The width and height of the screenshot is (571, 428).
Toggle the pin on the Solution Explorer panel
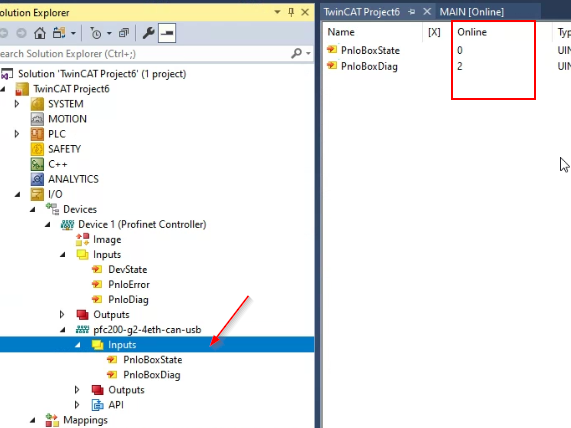tap(291, 12)
